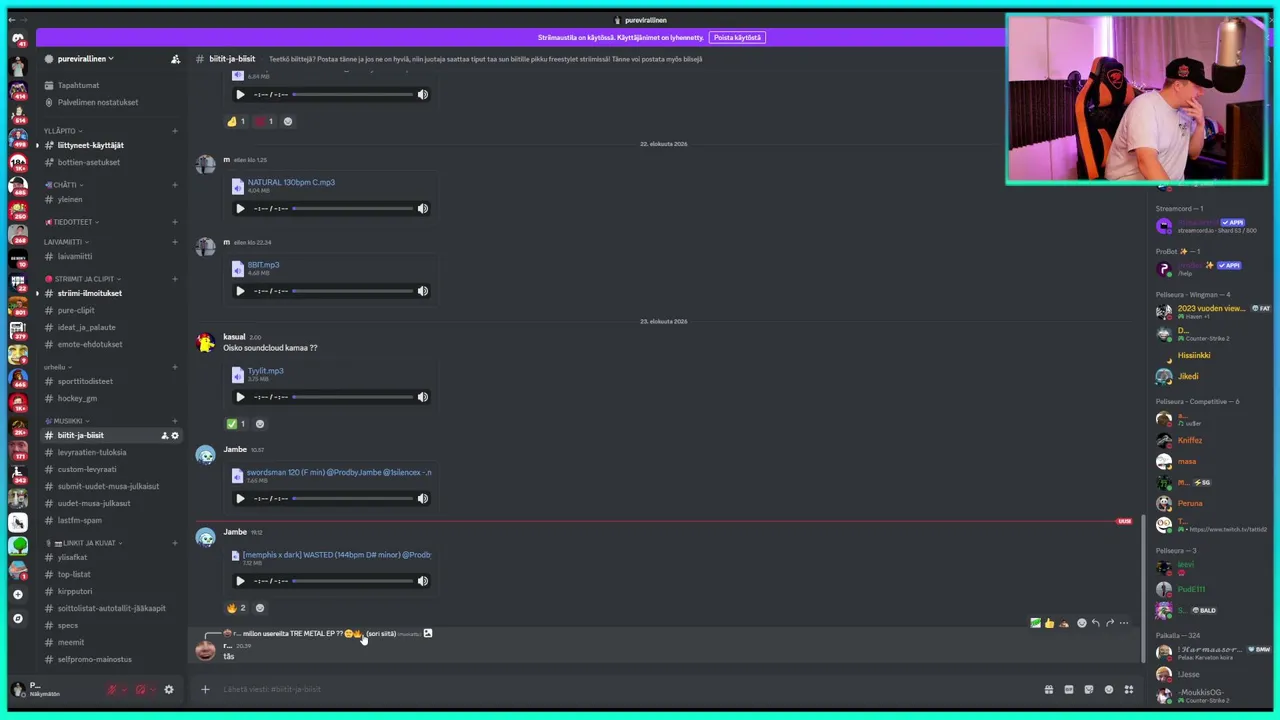This screenshot has height=720, width=1280.
Task: Explore discoverable servers compass icon
Action: (17, 619)
